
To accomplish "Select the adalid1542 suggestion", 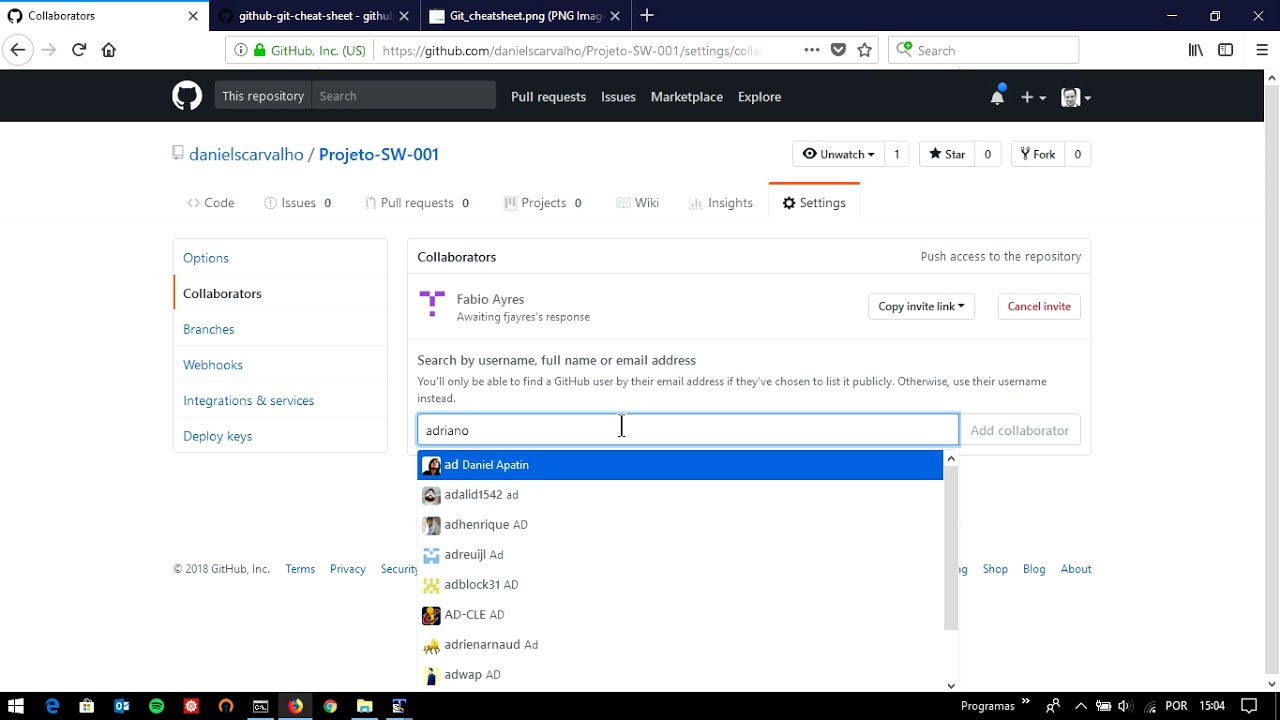I will point(680,495).
